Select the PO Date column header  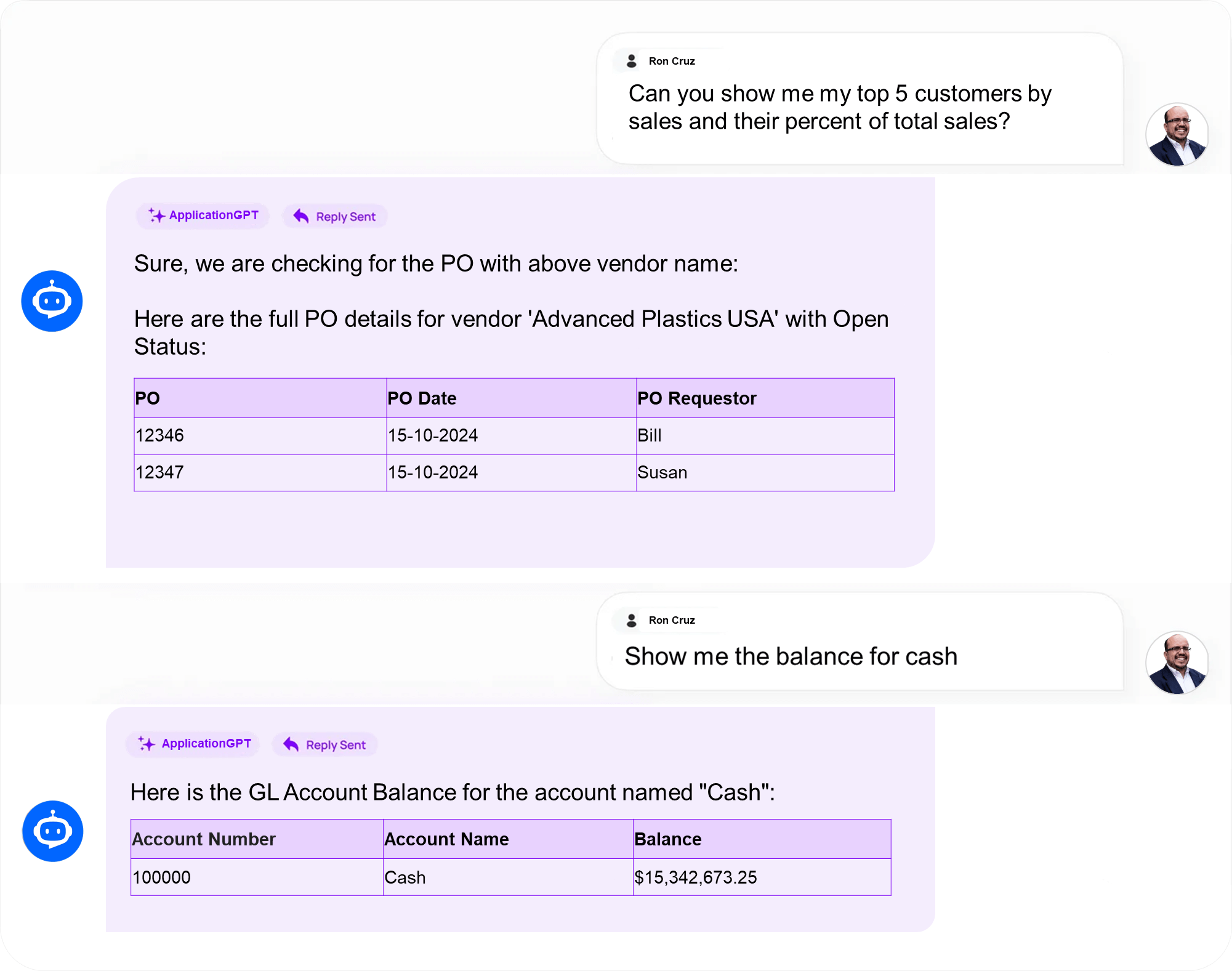tap(422, 398)
